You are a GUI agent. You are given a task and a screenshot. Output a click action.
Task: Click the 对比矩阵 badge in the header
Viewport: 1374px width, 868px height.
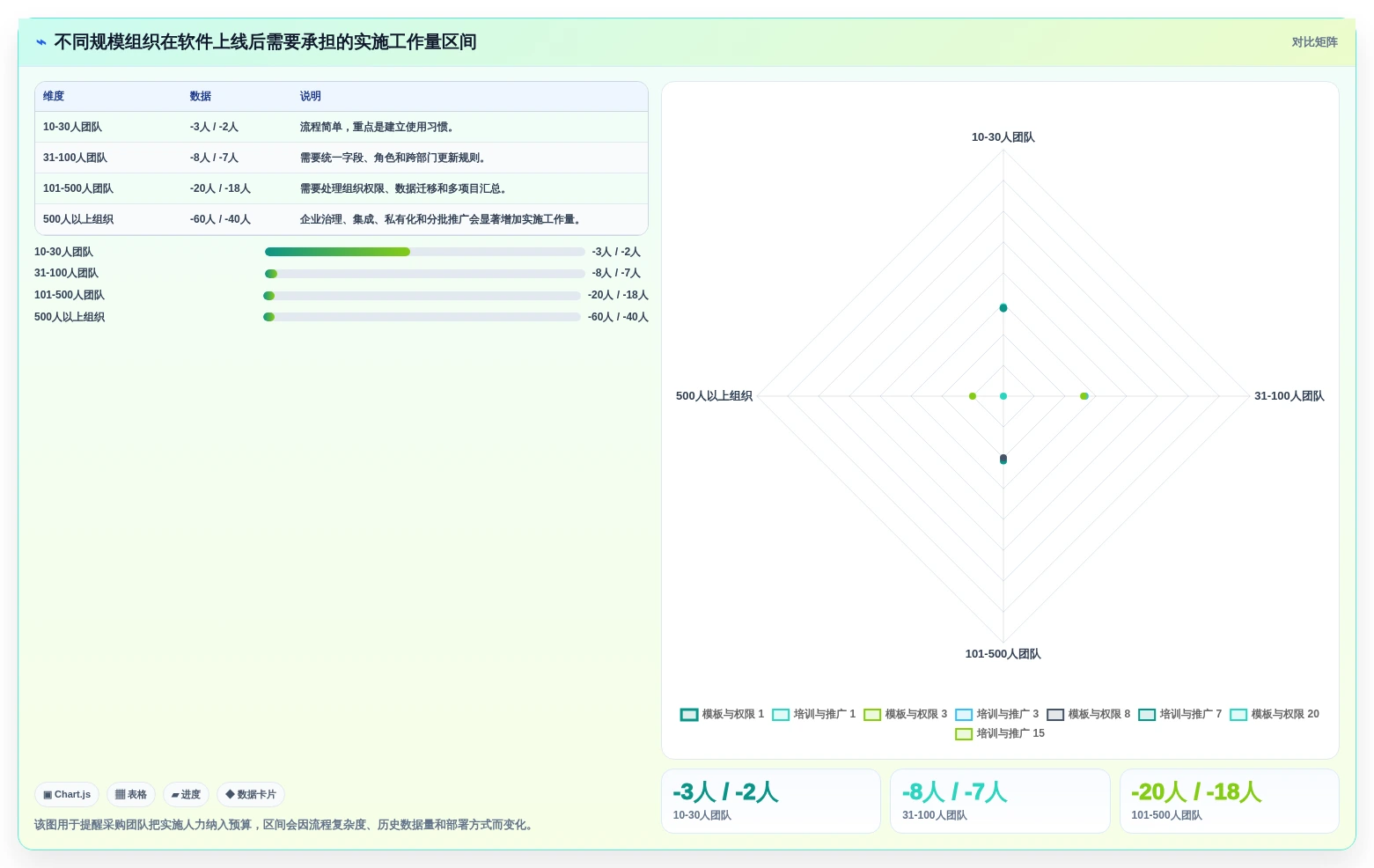[1314, 42]
